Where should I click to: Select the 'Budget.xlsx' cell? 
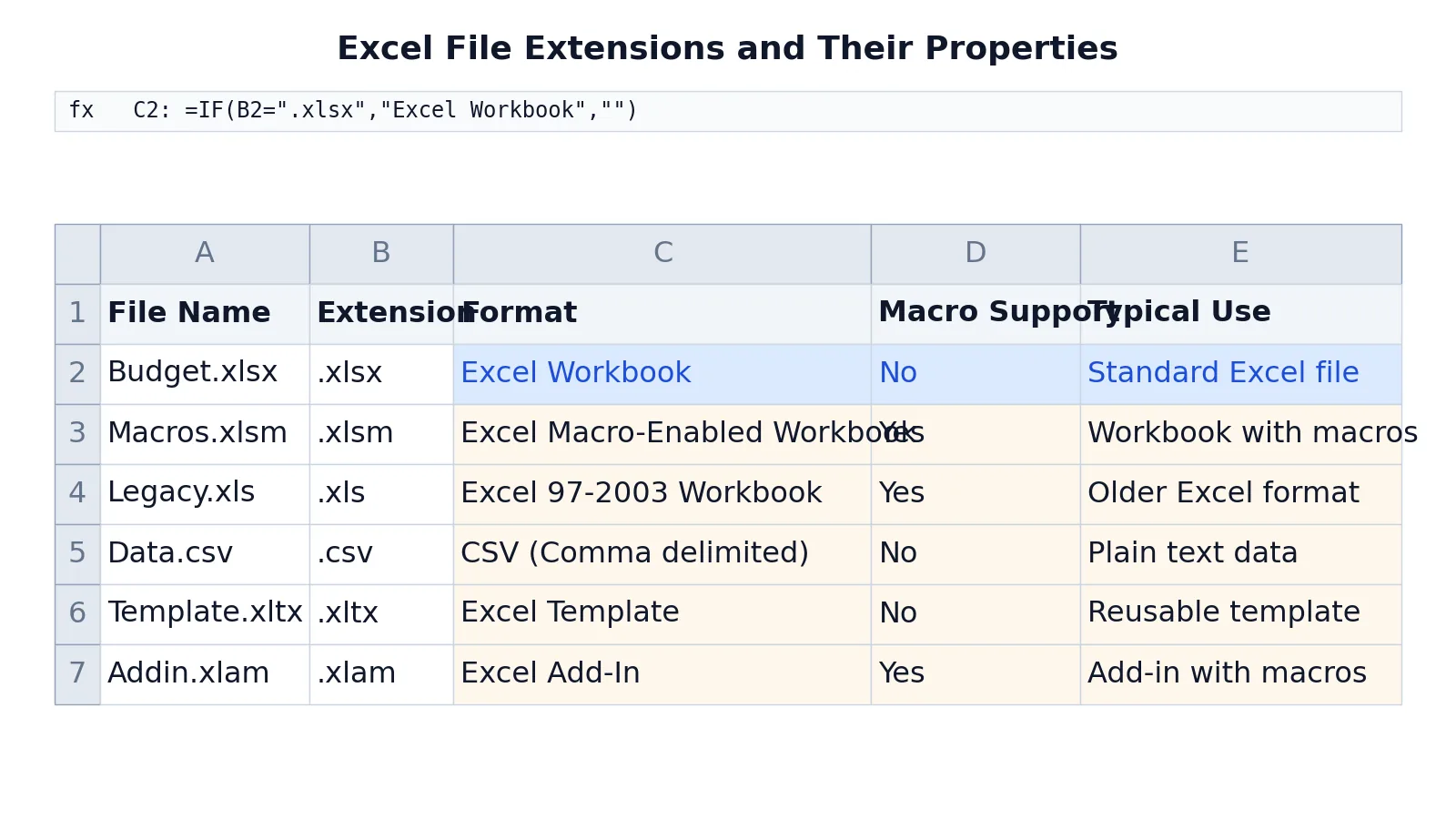tap(205, 374)
